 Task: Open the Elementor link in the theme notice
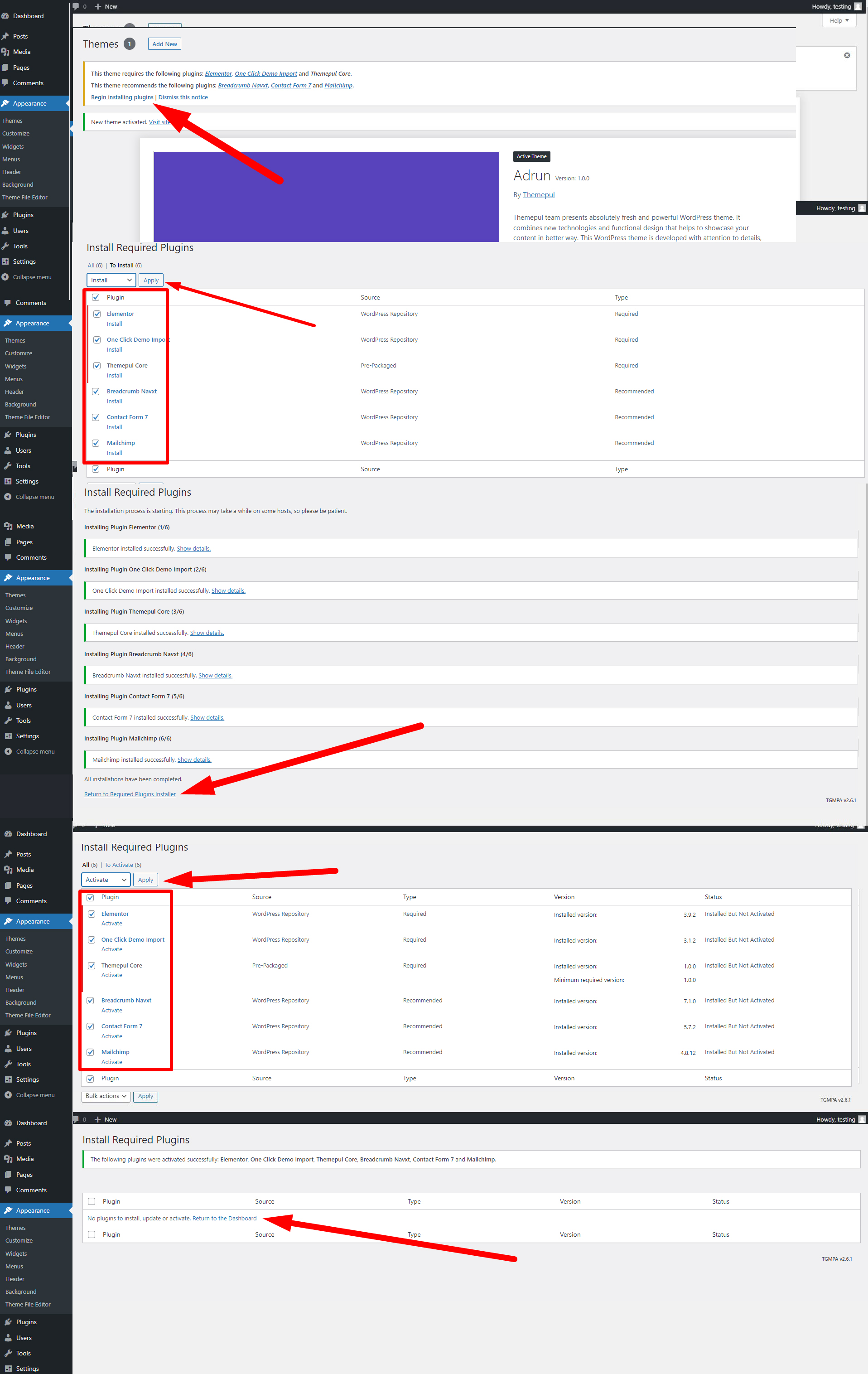218,73
